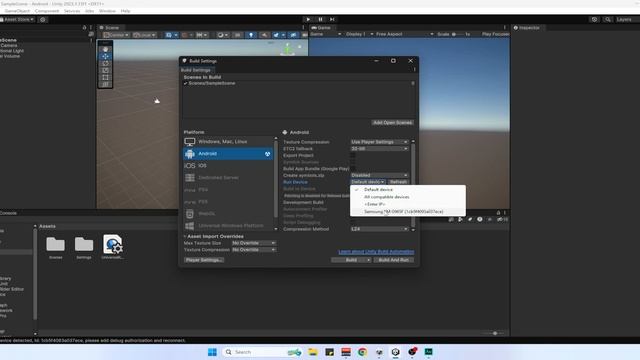Open the Build button dropdown arrow
The width and height of the screenshot is (640, 360).
[369, 260]
